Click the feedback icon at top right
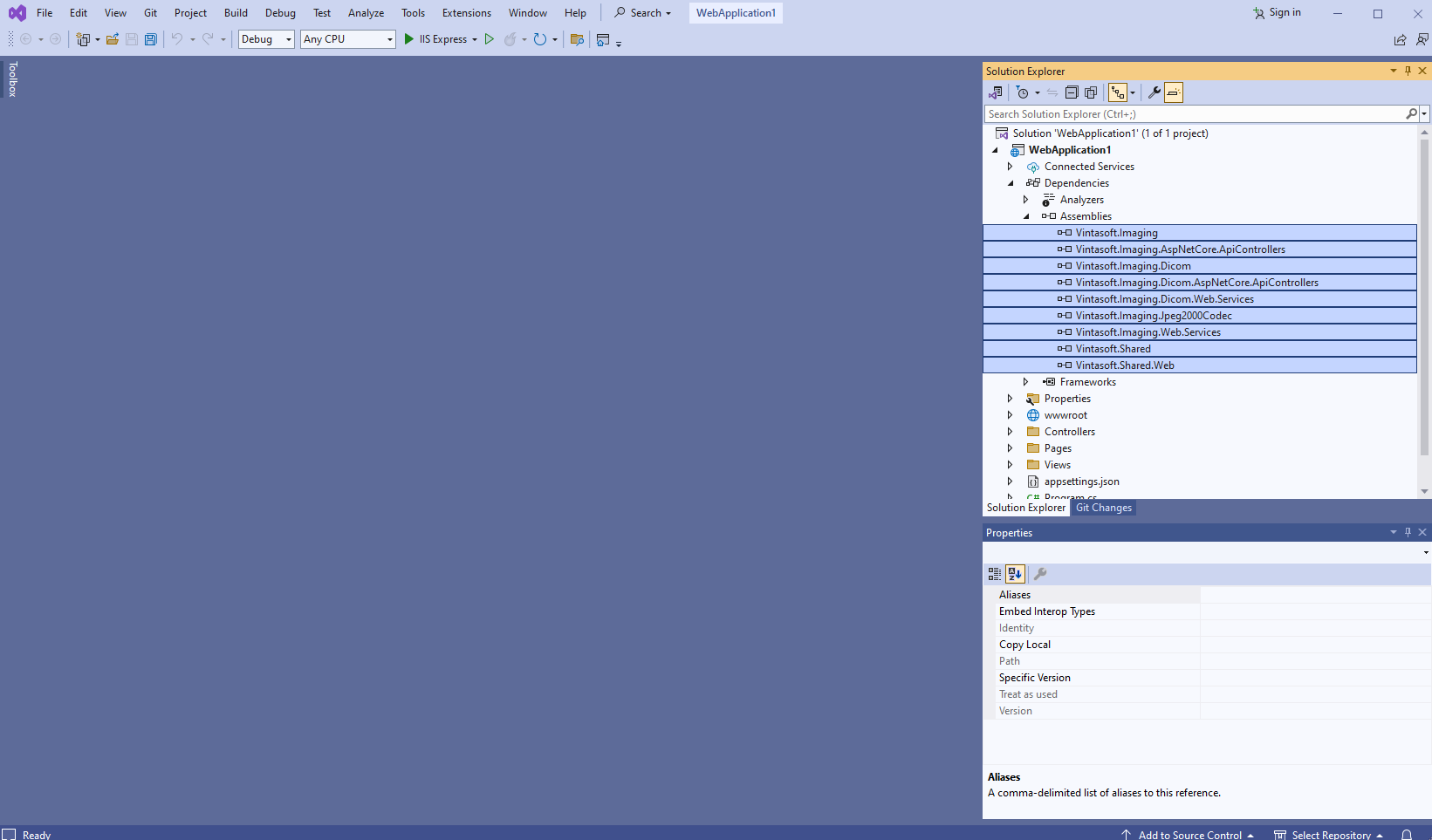1432x840 pixels. 1422,39
